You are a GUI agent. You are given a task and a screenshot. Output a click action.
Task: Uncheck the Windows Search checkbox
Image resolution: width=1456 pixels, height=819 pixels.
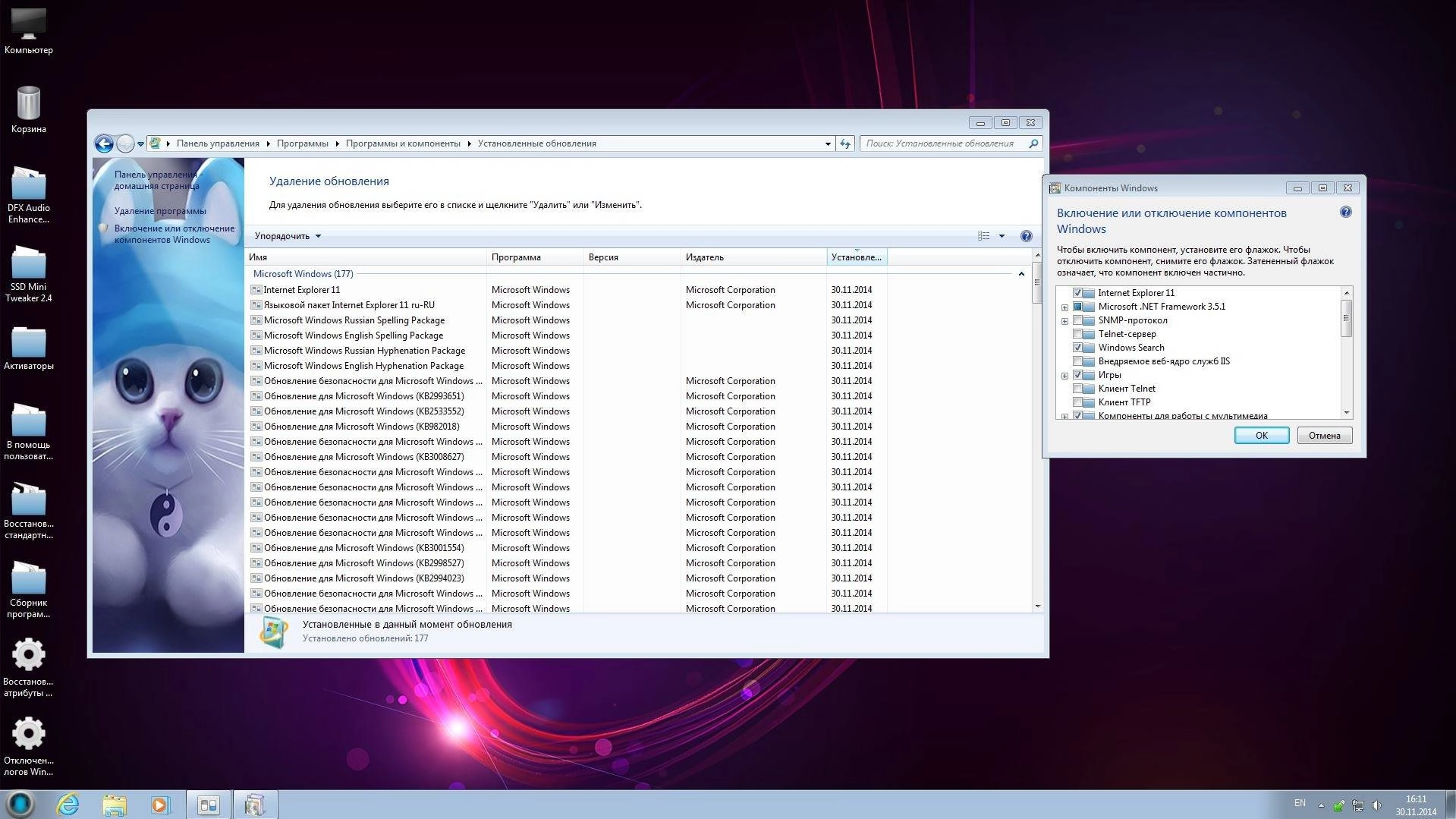[1077, 348]
